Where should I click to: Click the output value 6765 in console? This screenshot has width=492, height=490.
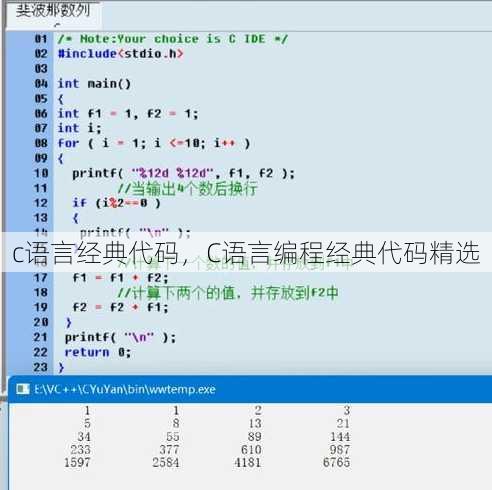tap(337, 462)
